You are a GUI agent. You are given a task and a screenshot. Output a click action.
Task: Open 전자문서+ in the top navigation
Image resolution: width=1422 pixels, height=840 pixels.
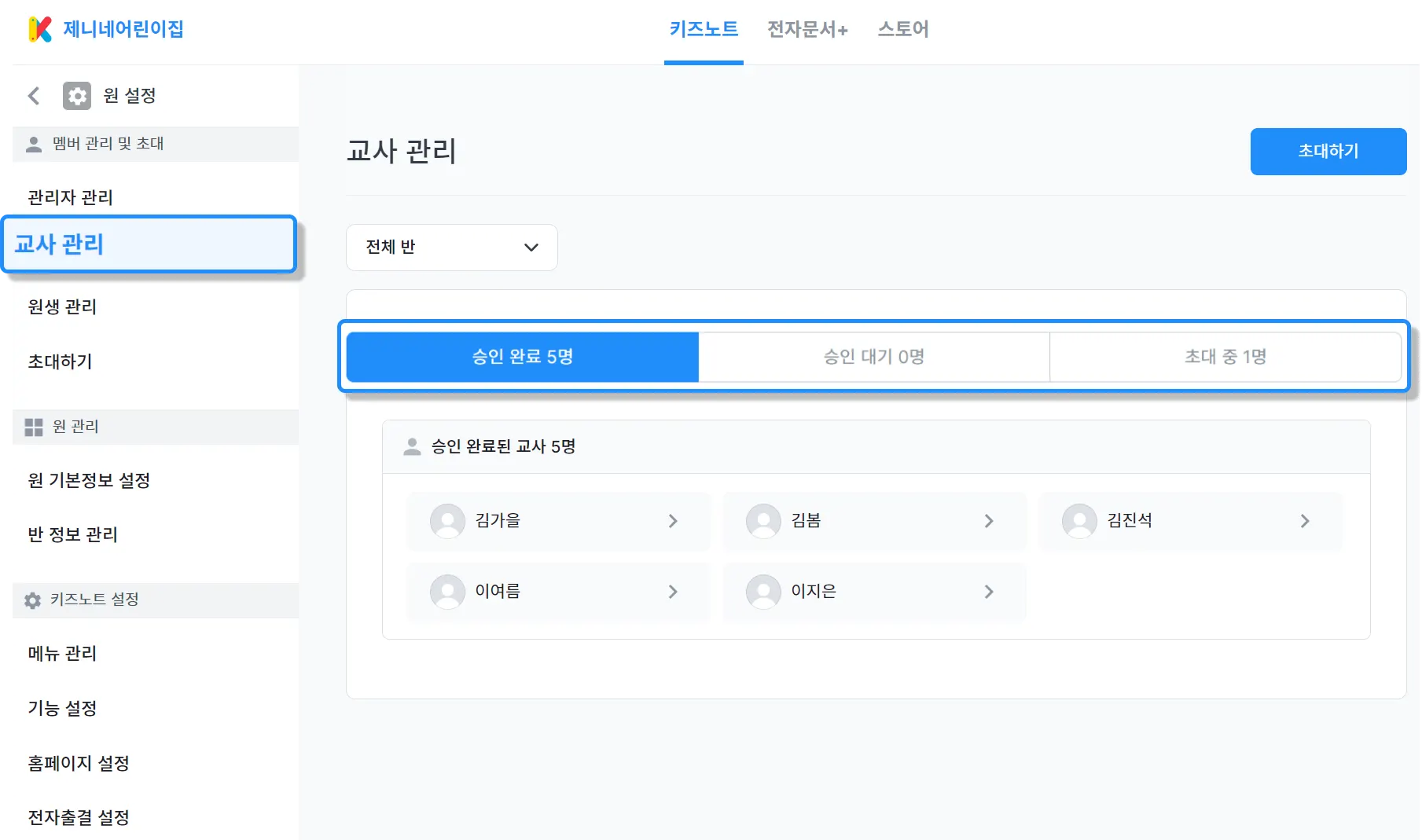tap(807, 30)
